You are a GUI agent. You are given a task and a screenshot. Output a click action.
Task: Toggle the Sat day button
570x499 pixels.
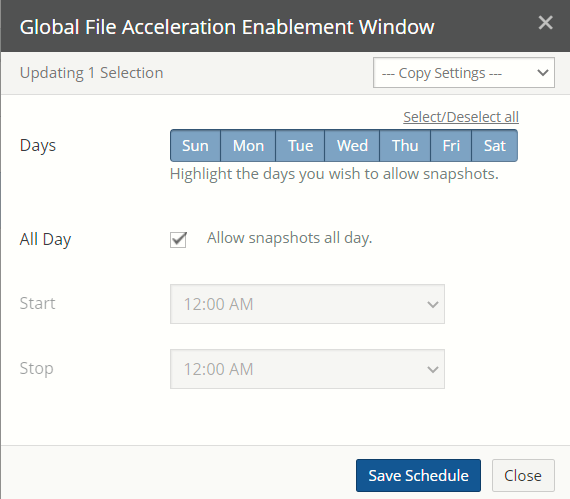tap(495, 146)
